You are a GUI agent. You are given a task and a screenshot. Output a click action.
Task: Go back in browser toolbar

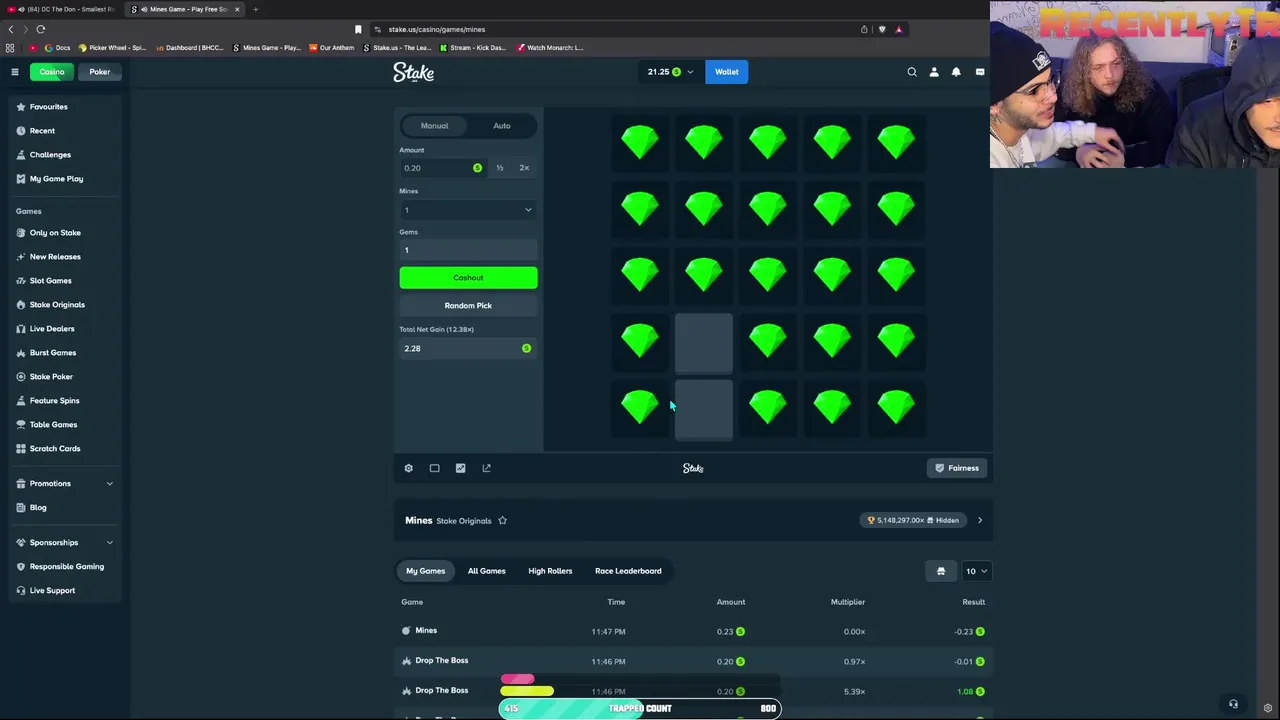coord(11,29)
